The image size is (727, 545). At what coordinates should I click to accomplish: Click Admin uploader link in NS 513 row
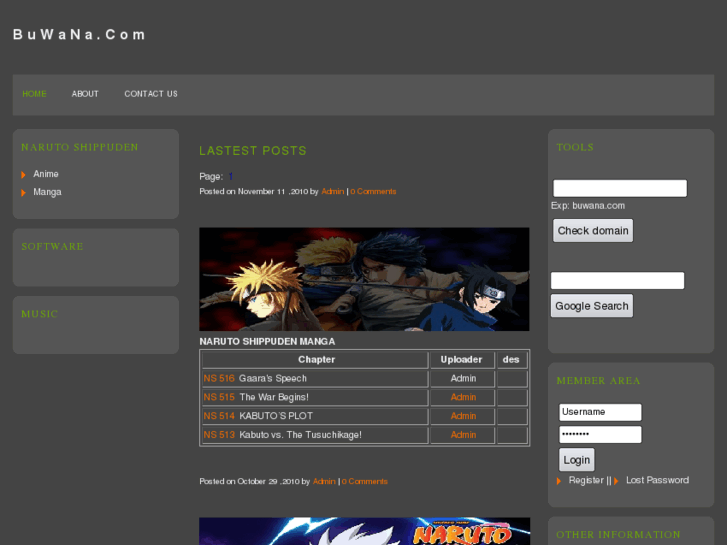(x=463, y=435)
